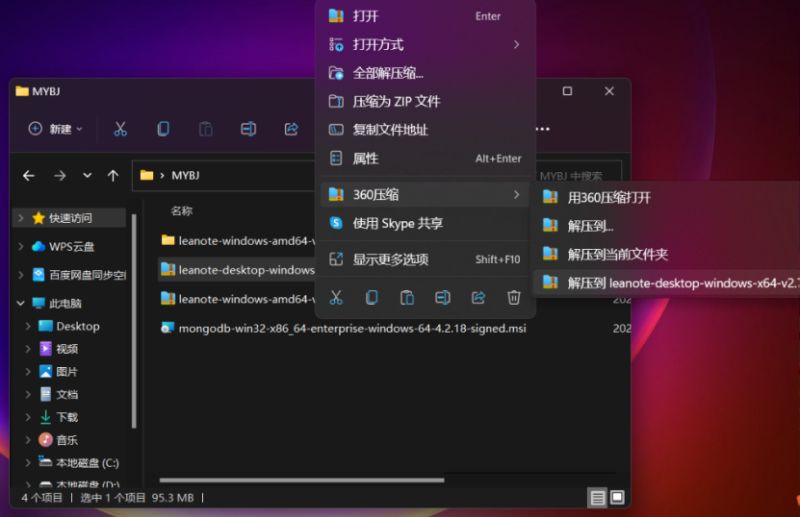Click the horizontal scrollbar in file list
Image resolution: width=800 pixels, height=517 pixels.
tap(302, 480)
